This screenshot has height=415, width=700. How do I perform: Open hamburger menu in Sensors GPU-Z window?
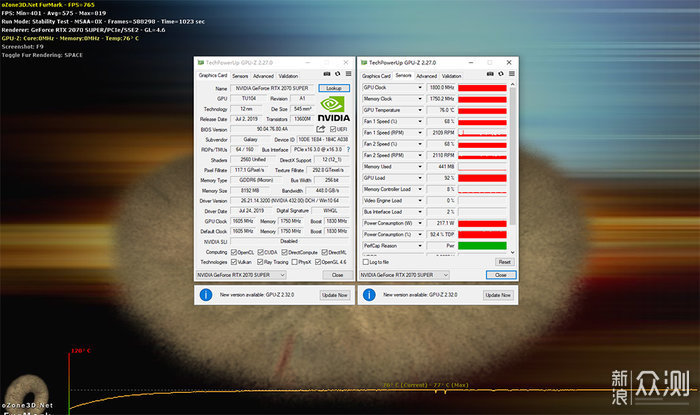[x=512, y=74]
